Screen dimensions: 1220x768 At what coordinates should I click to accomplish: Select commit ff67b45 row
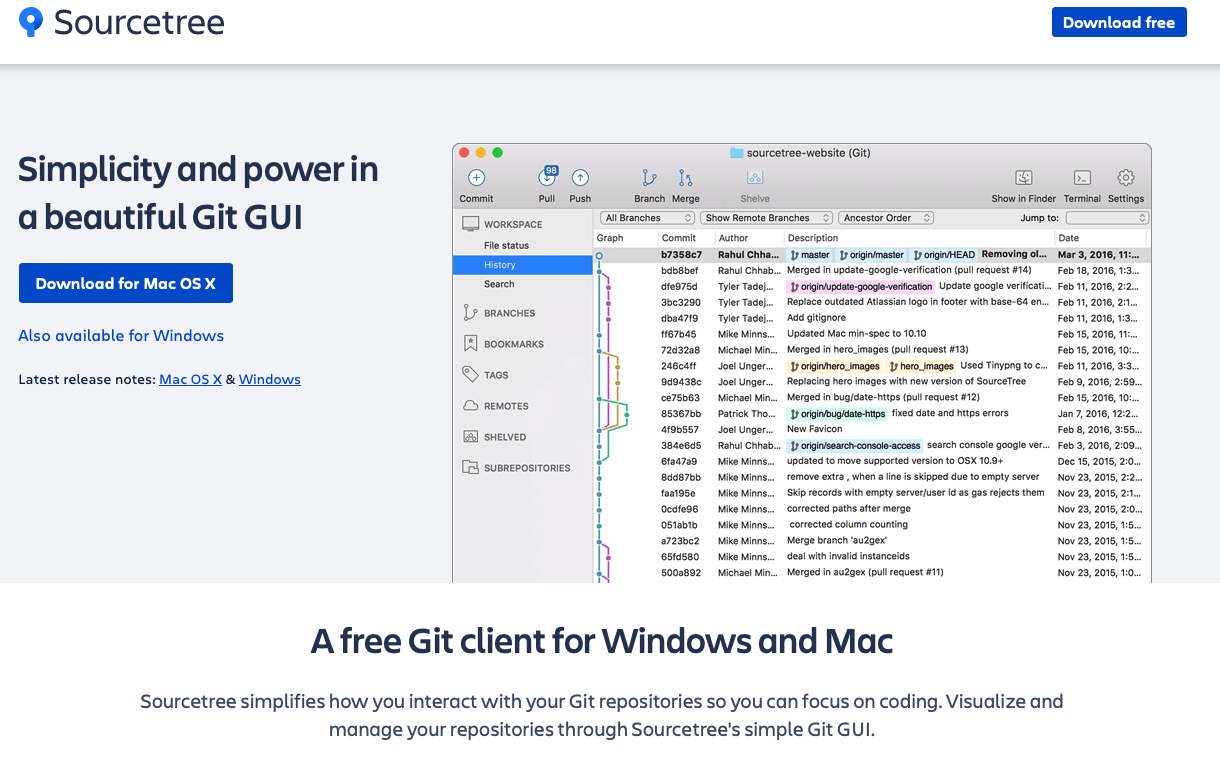tap(872, 334)
